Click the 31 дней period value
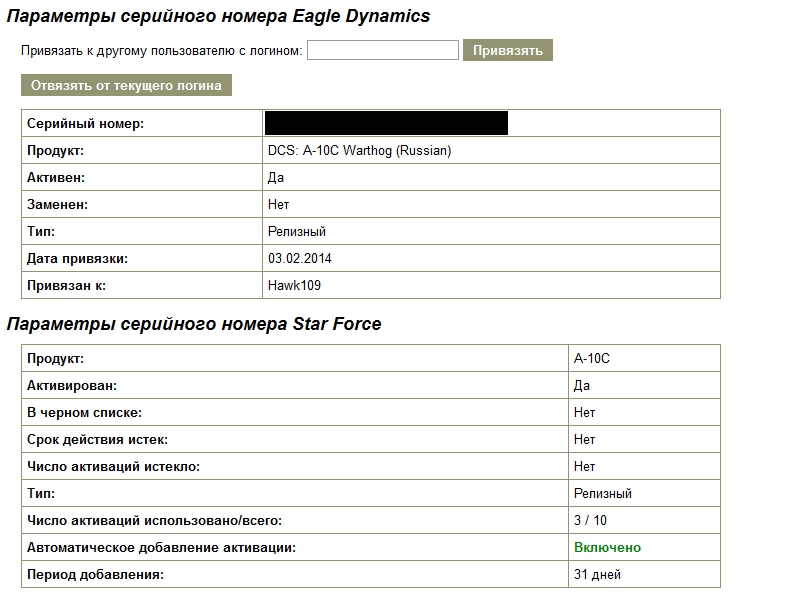Screen dimensions: 800x600 click(597, 574)
